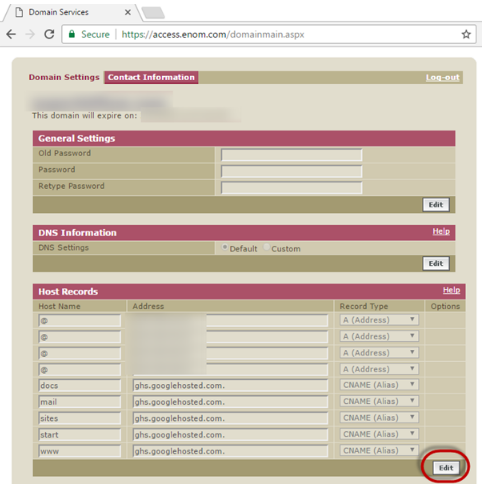Close the Domain Services tab
496x485 pixels.
[x=128, y=12]
